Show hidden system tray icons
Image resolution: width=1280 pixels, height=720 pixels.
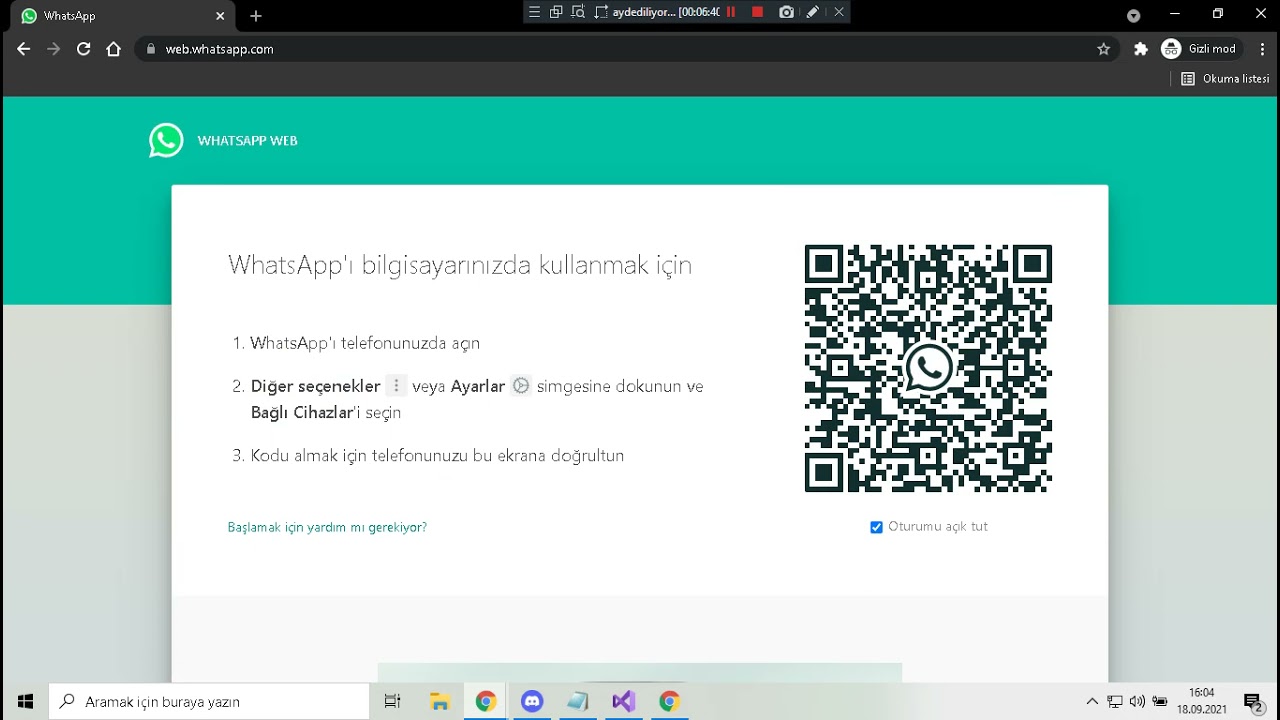(1092, 701)
